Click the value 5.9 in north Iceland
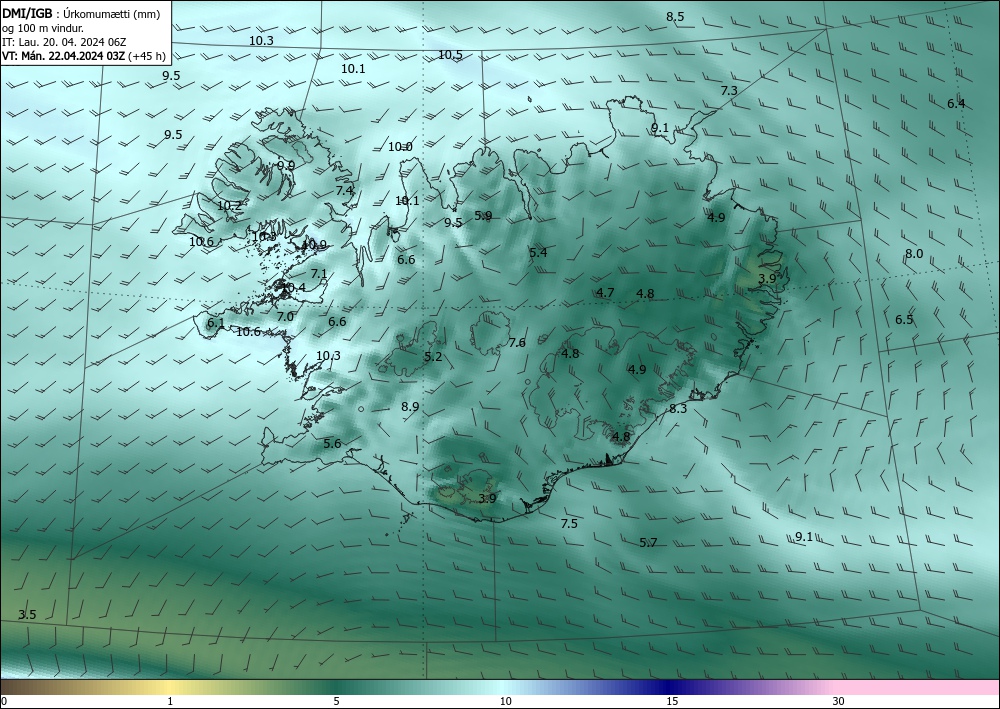Image resolution: width=1000 pixels, height=709 pixels. click(x=483, y=216)
